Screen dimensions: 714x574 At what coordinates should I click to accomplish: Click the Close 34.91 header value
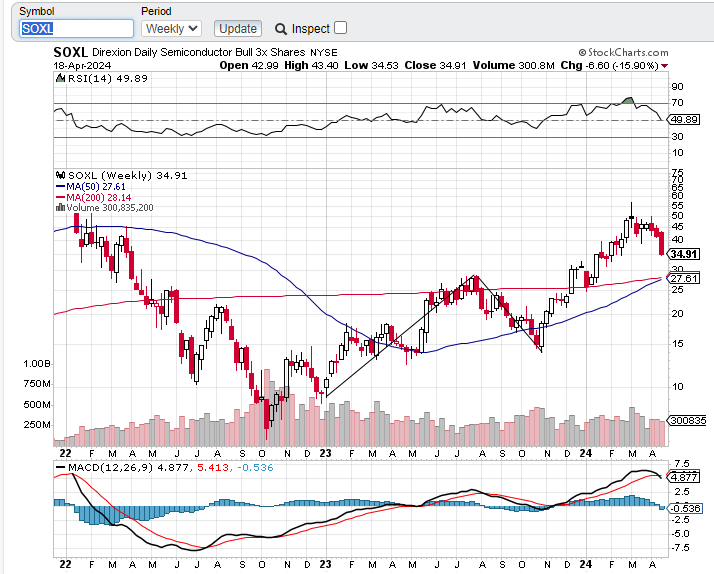[x=435, y=66]
